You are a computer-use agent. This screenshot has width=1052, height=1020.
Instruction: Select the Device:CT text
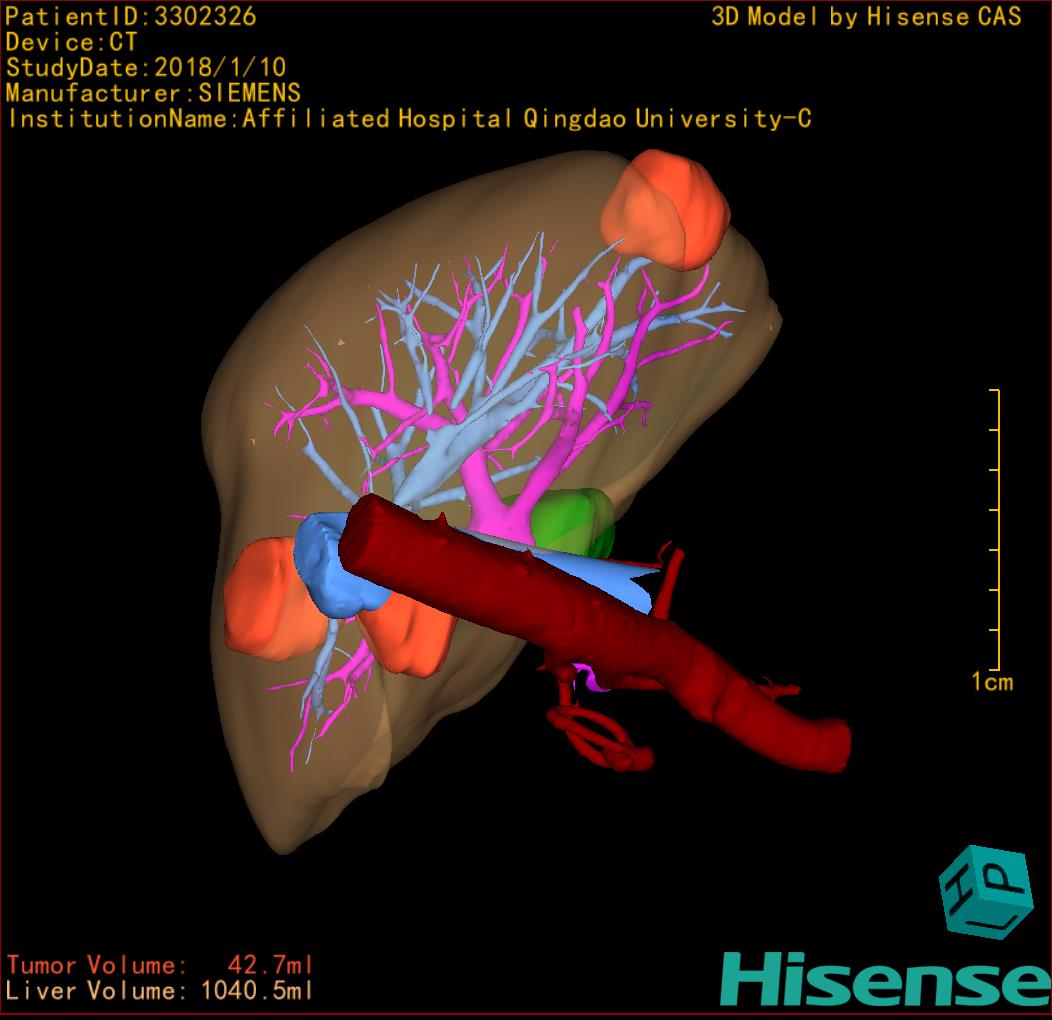pos(71,42)
